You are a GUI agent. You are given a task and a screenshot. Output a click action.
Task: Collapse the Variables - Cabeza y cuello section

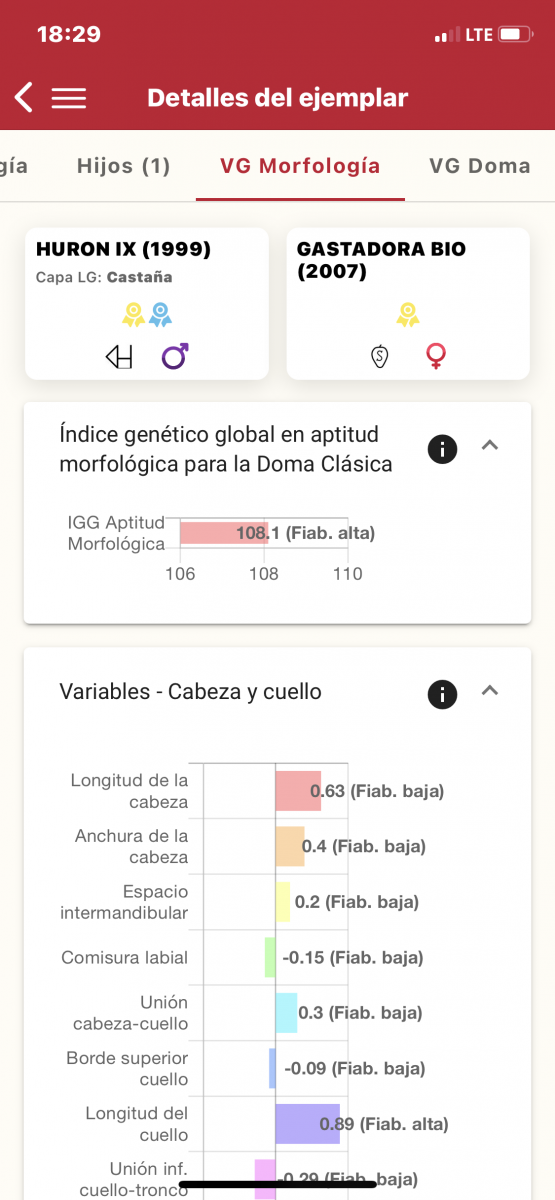[x=490, y=690]
